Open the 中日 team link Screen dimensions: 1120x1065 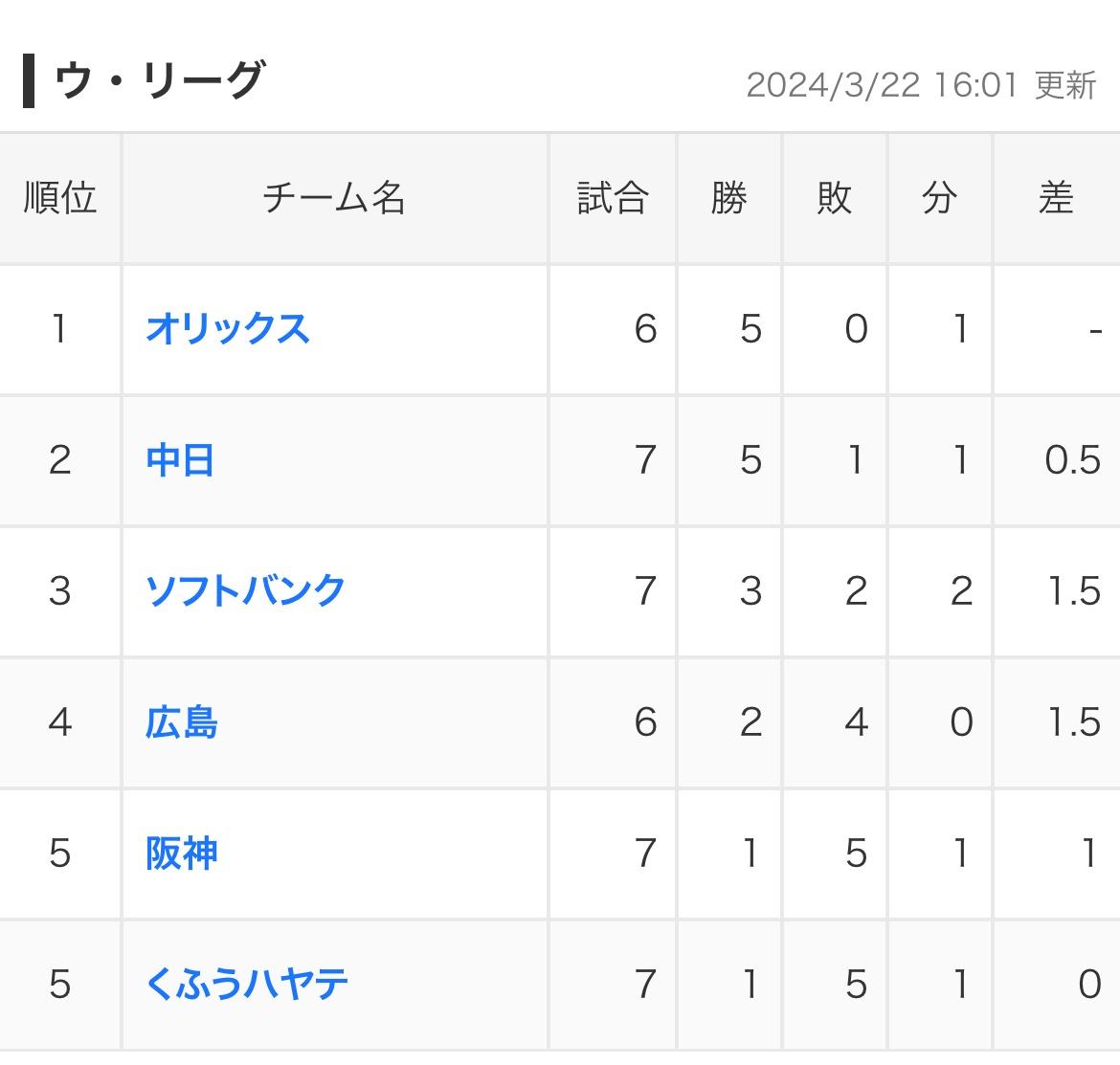[x=180, y=460]
